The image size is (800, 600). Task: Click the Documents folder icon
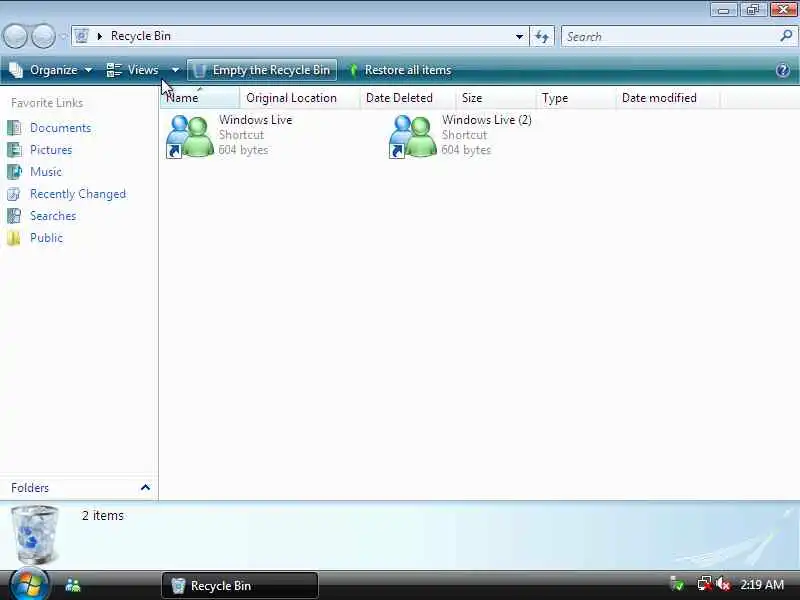point(14,128)
